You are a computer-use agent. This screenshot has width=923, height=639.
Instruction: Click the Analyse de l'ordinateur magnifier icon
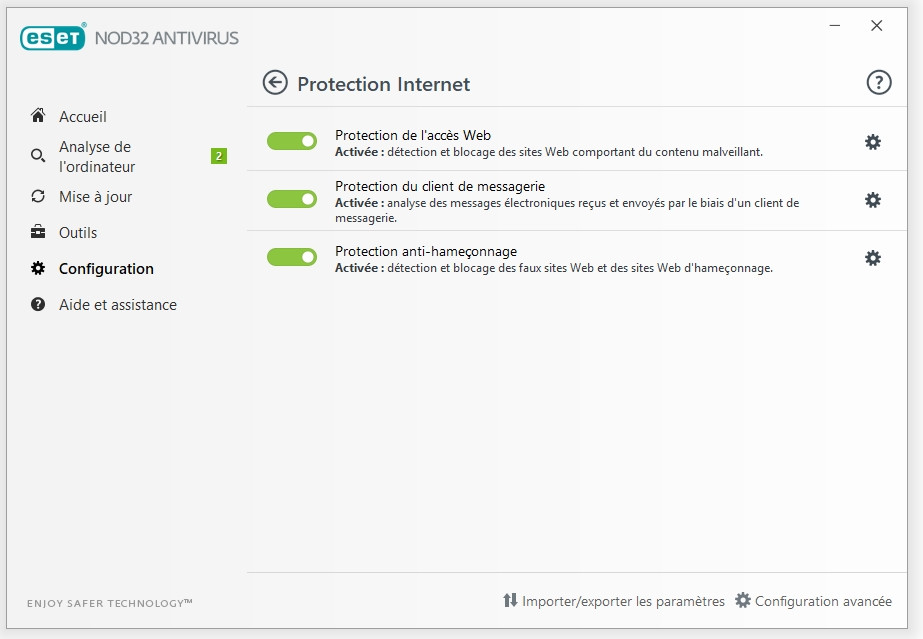coord(38,156)
